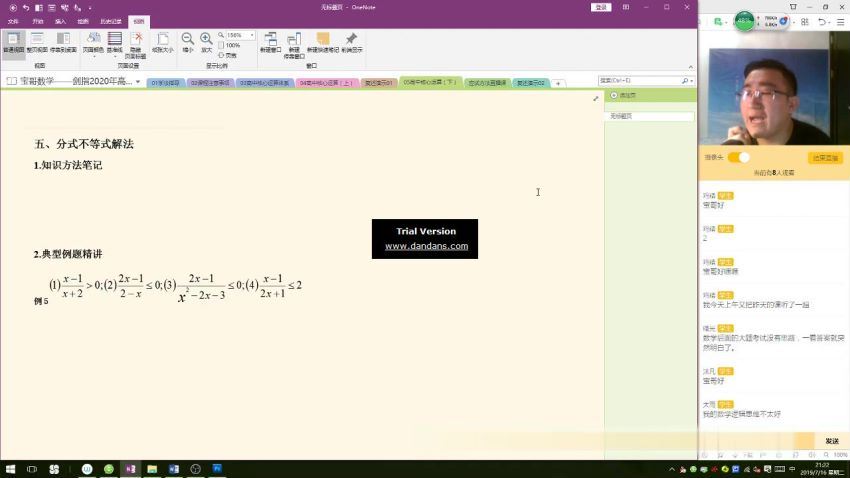
Task: Click the text 1.知识方法笔记
Action: coord(68,165)
